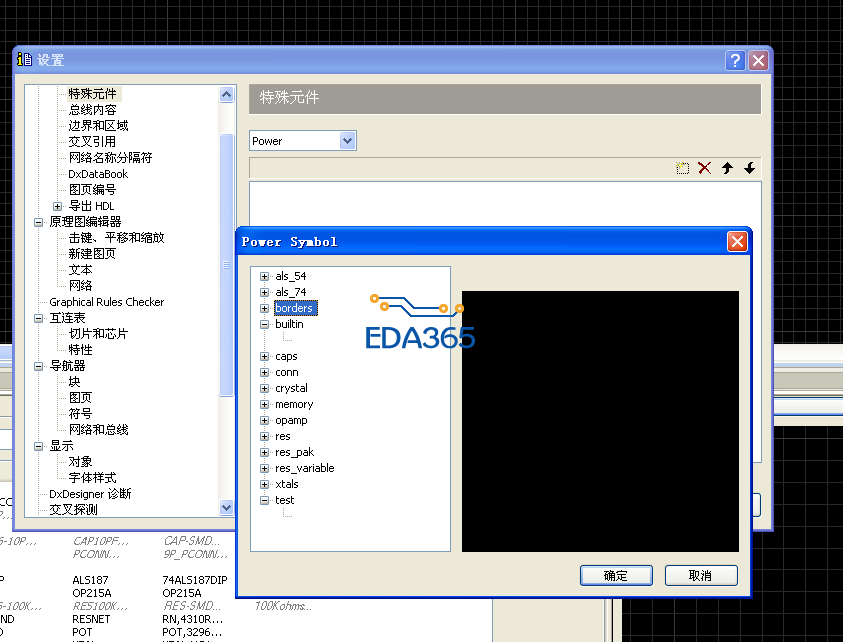The image size is (843, 642).
Task: Select DxDesigner 诊断 in settings tree
Action: (90, 494)
